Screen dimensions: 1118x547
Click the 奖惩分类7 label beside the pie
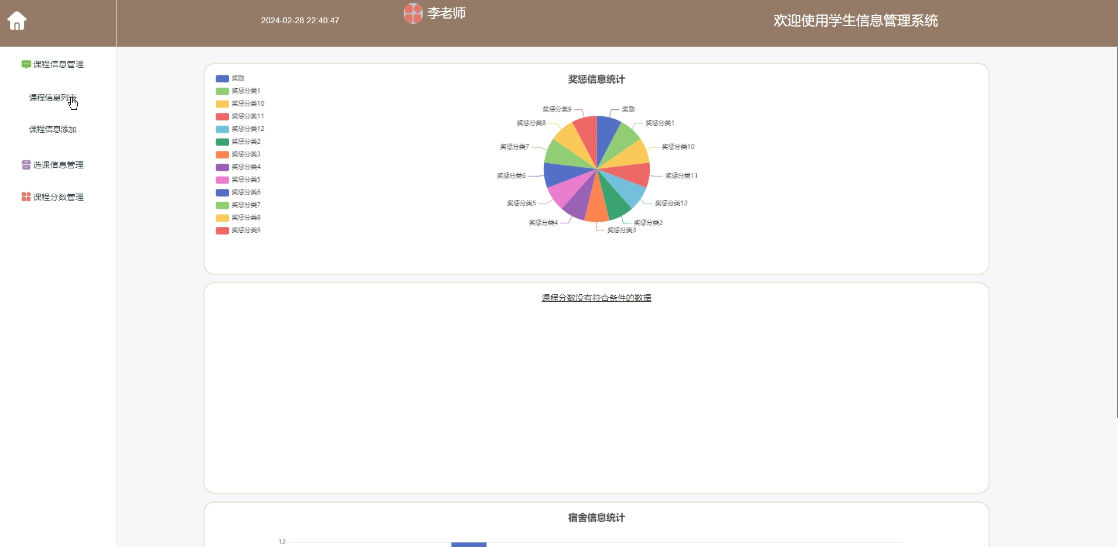[x=514, y=147]
